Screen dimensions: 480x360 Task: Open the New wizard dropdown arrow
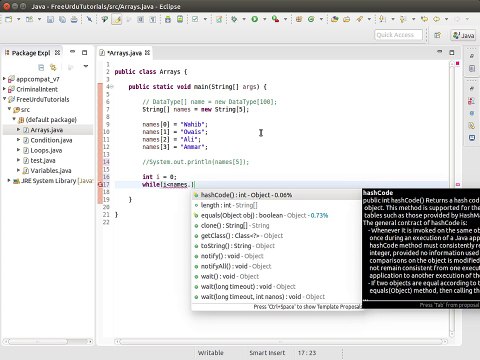click(18, 19)
